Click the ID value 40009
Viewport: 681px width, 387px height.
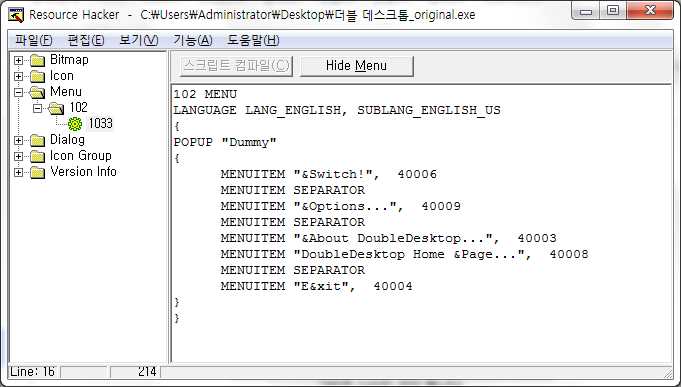pos(441,206)
